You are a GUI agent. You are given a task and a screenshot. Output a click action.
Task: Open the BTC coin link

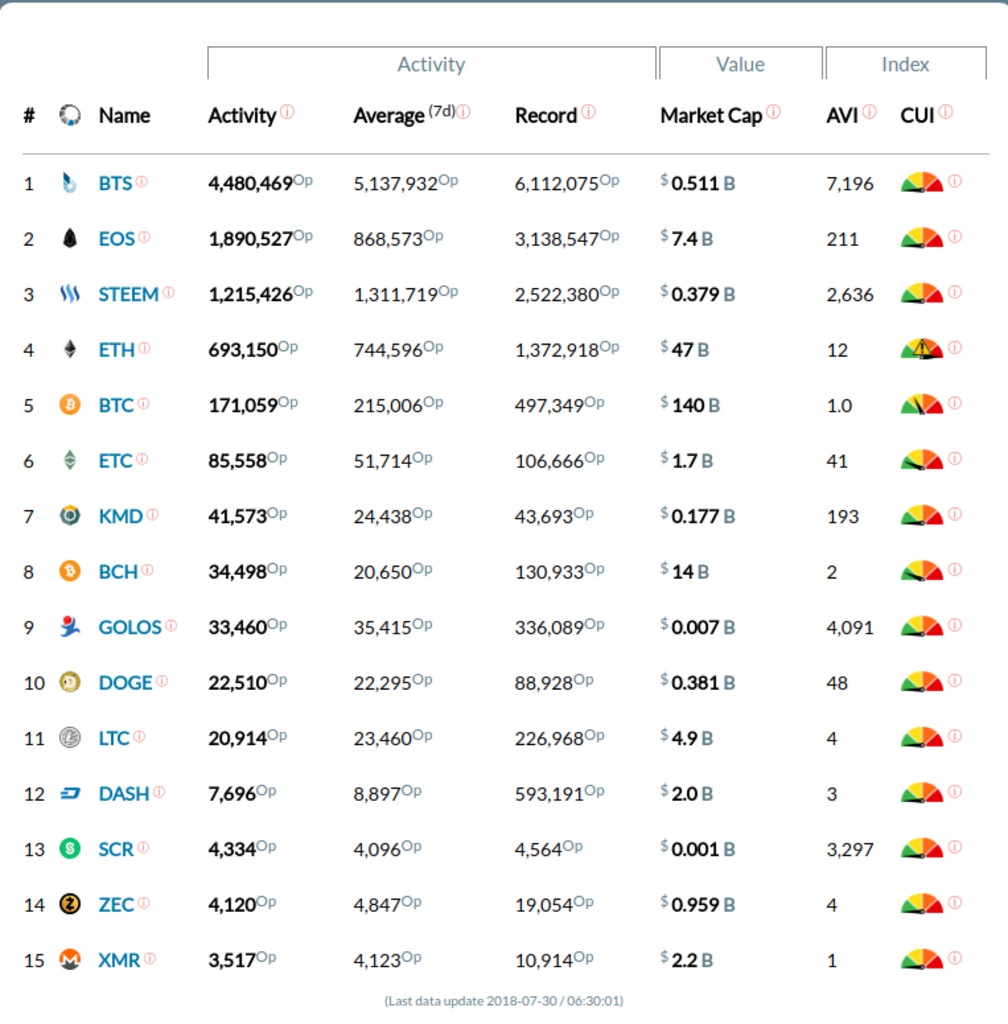(x=116, y=406)
